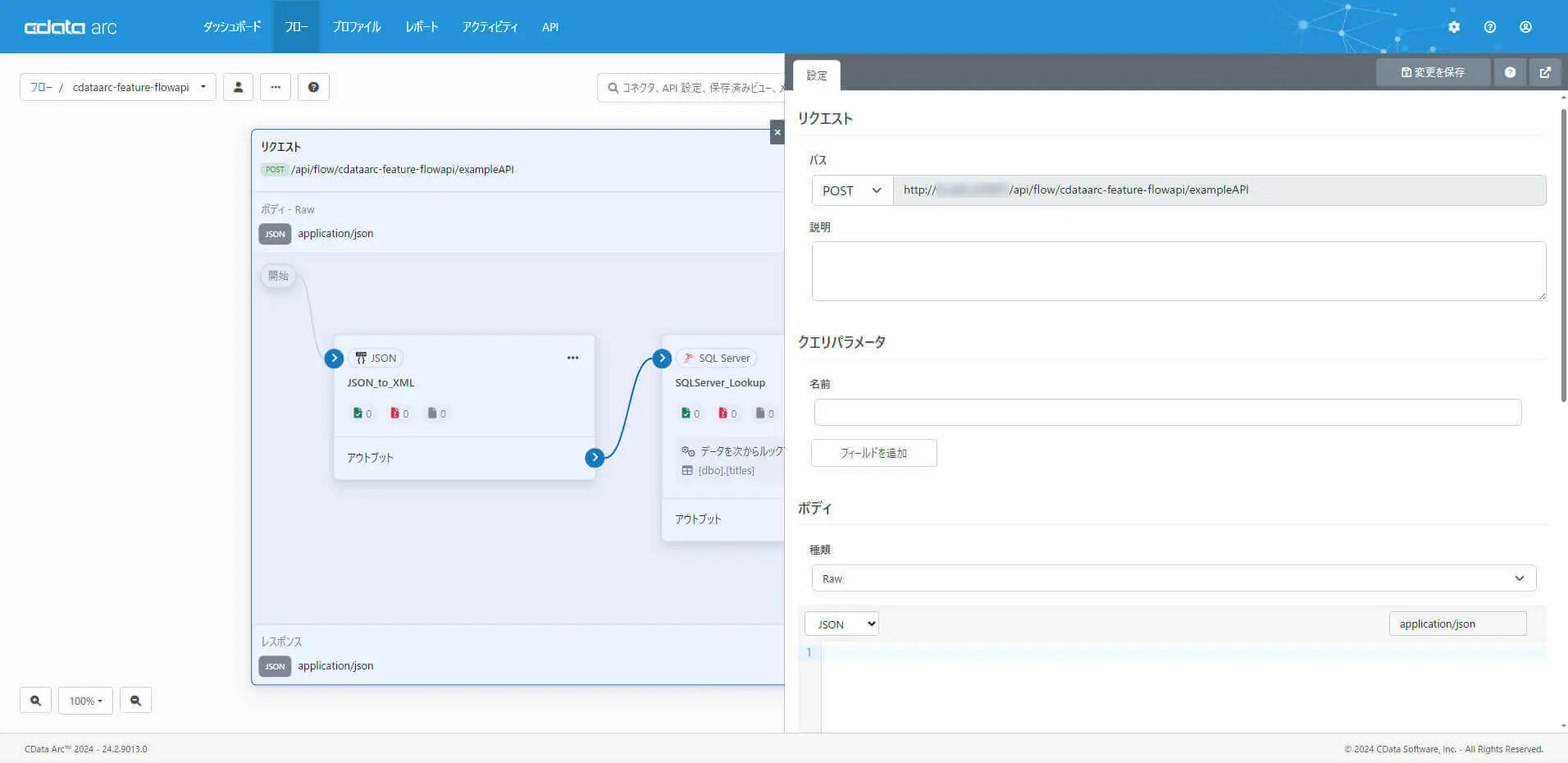Click the SQLServer_Lookup アウトプット label
Viewport: 1568px width, 763px height.
click(698, 519)
